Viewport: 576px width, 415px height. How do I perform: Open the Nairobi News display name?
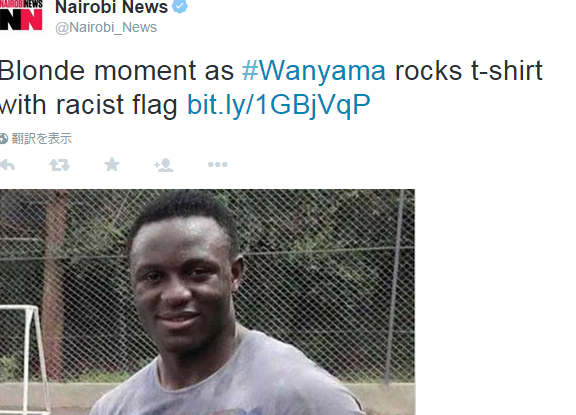(111, 7)
